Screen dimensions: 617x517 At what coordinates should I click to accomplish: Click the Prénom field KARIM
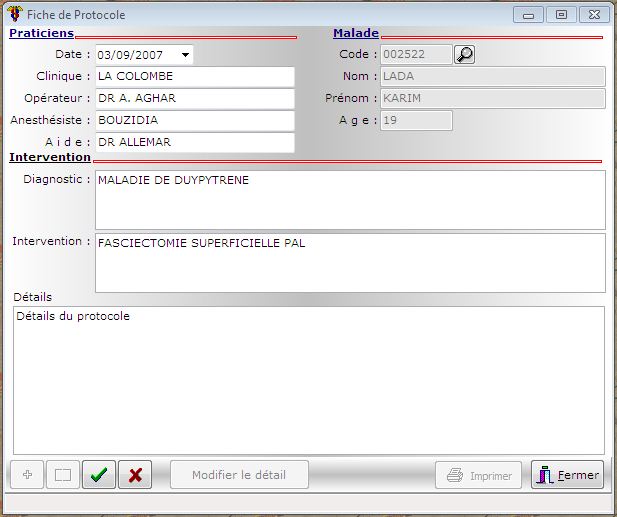(493, 98)
